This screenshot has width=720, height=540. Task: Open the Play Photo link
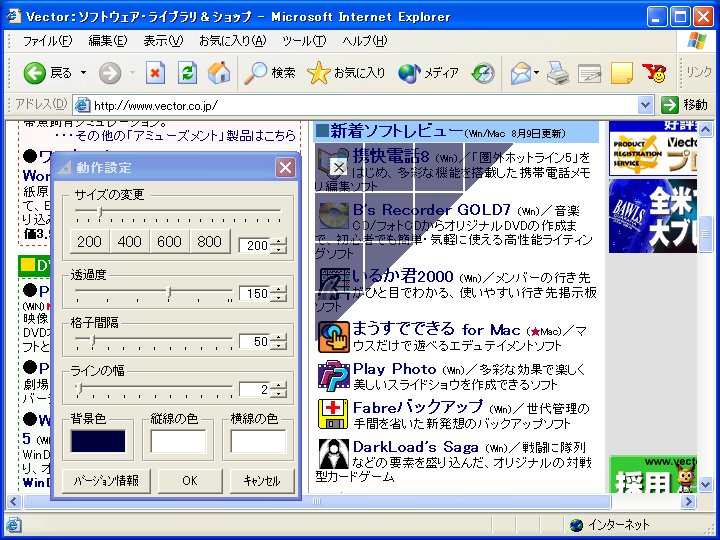[x=394, y=369]
